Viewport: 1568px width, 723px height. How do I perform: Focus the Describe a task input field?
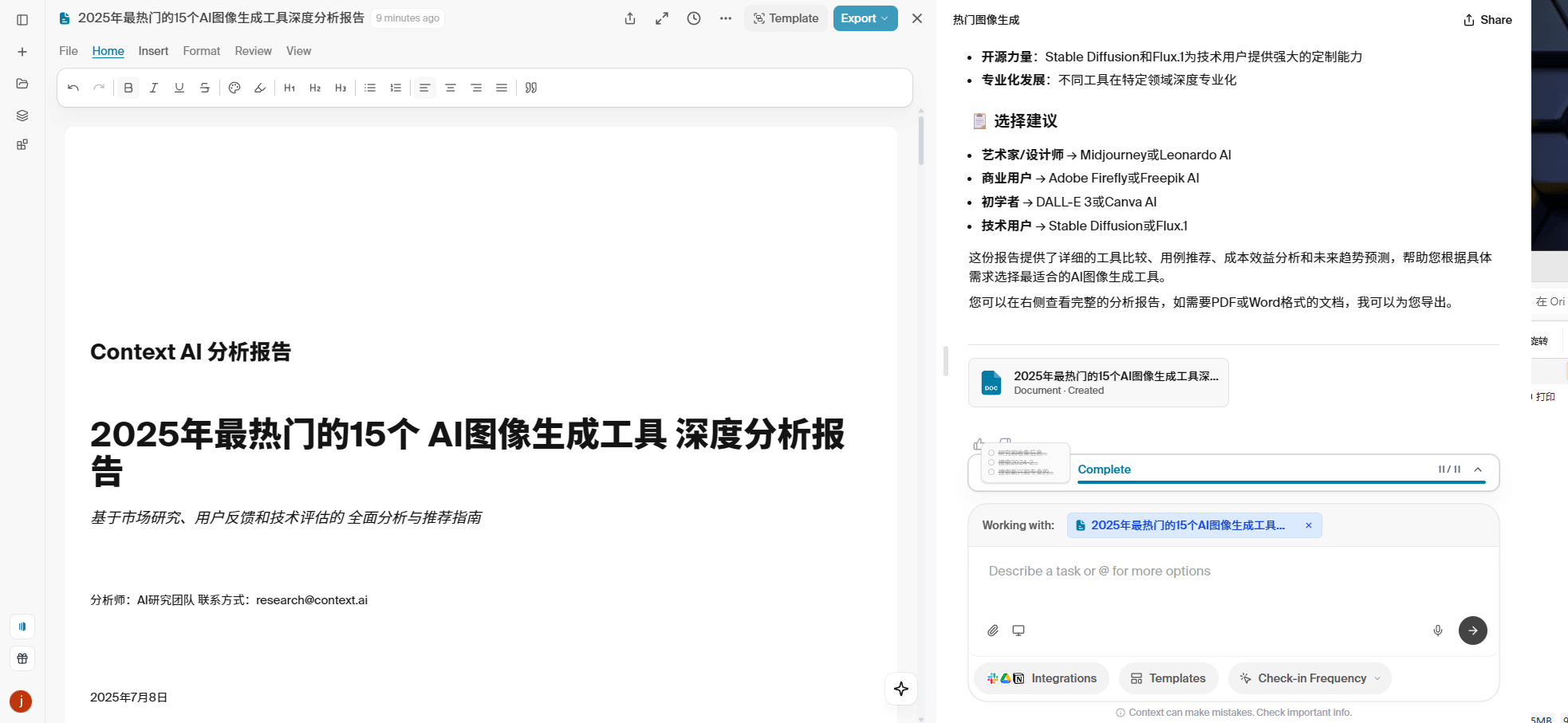coord(1233,572)
